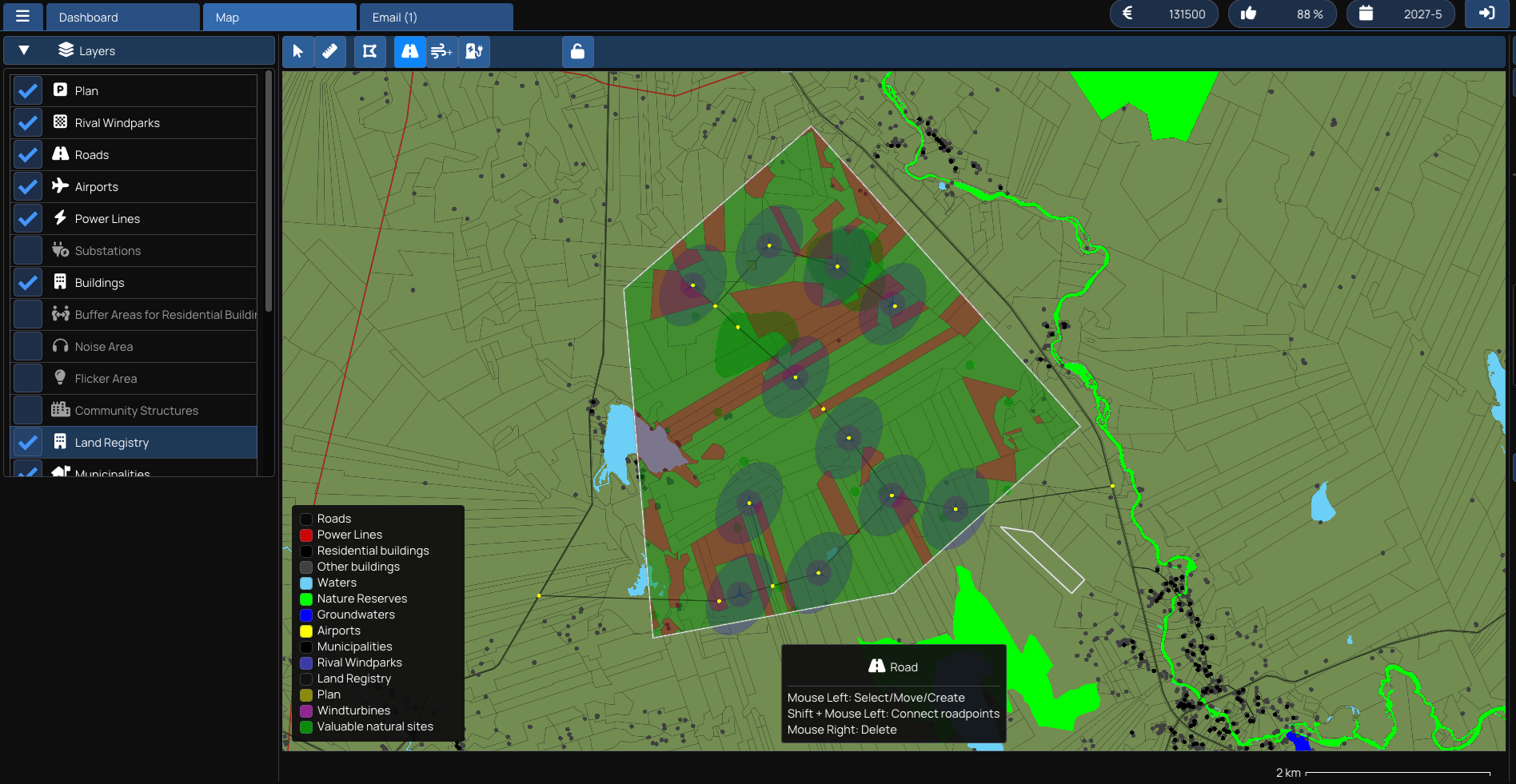Screen dimensions: 1516x784
Task: Uncheck the Rival Windparks layer
Action: click(28, 123)
